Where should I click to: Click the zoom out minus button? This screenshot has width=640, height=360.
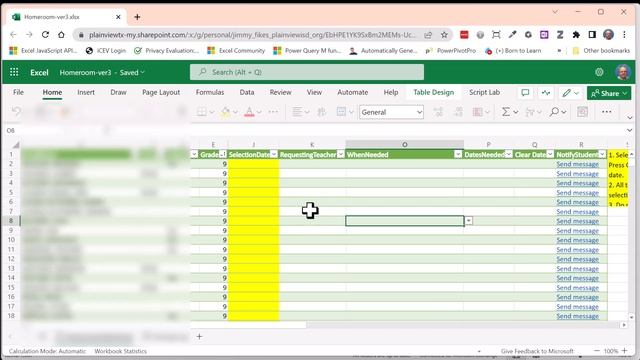pyautogui.click(x=597, y=351)
